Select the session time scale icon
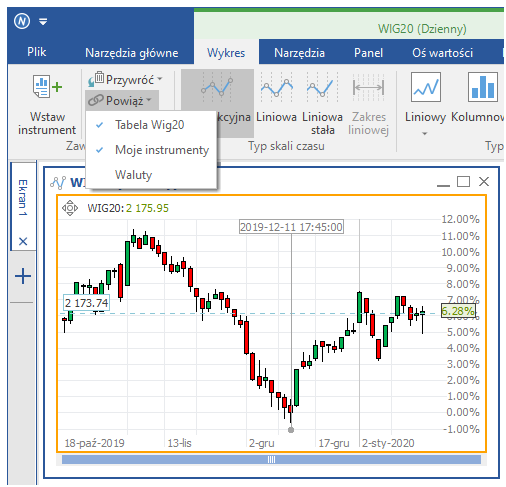Image resolution: width=506 pixels, height=487 pixels. click(217, 87)
